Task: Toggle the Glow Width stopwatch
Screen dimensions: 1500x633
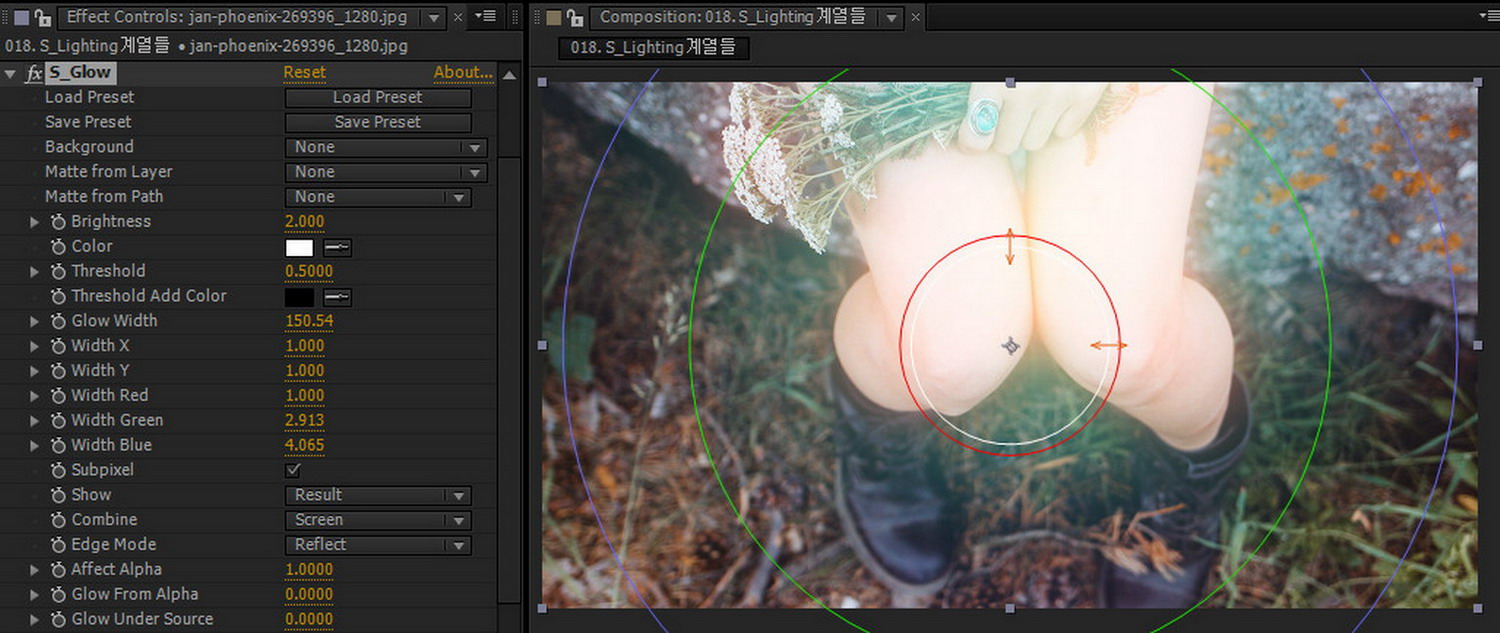Action: click(58, 321)
